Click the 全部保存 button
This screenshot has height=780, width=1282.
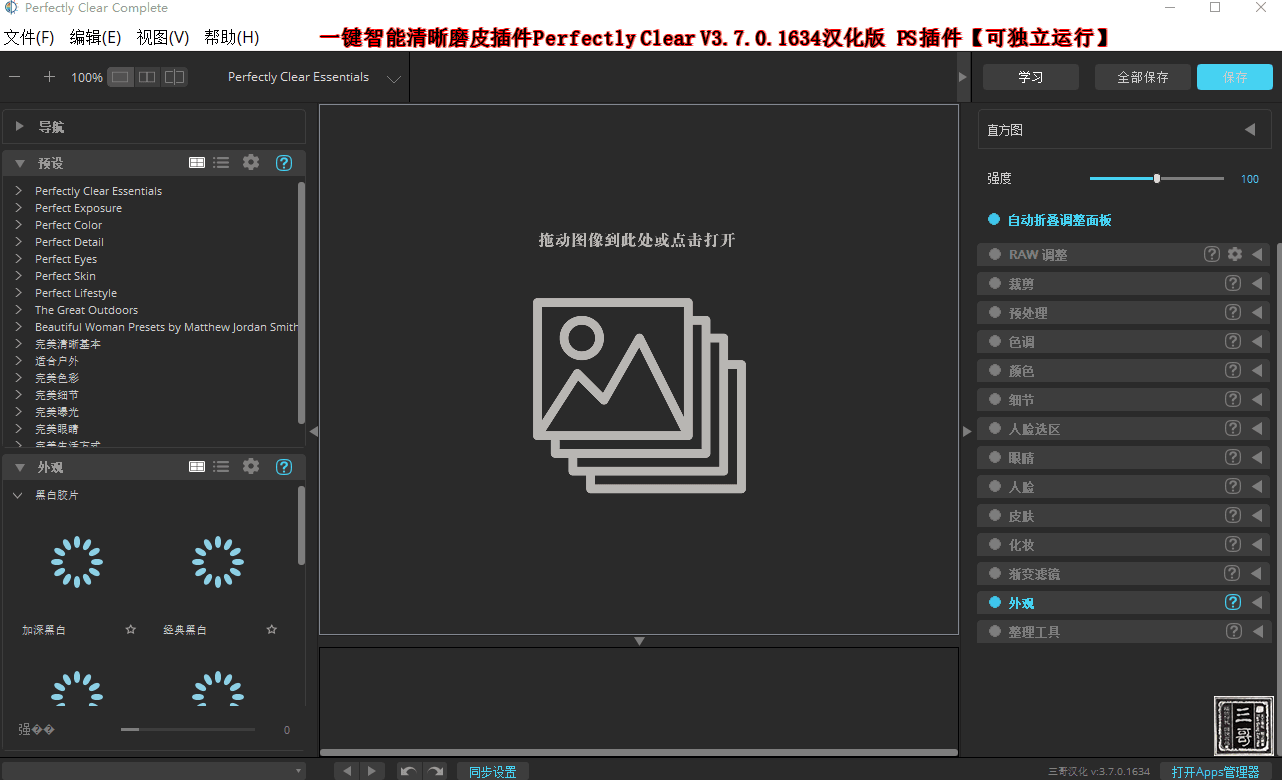[1143, 77]
